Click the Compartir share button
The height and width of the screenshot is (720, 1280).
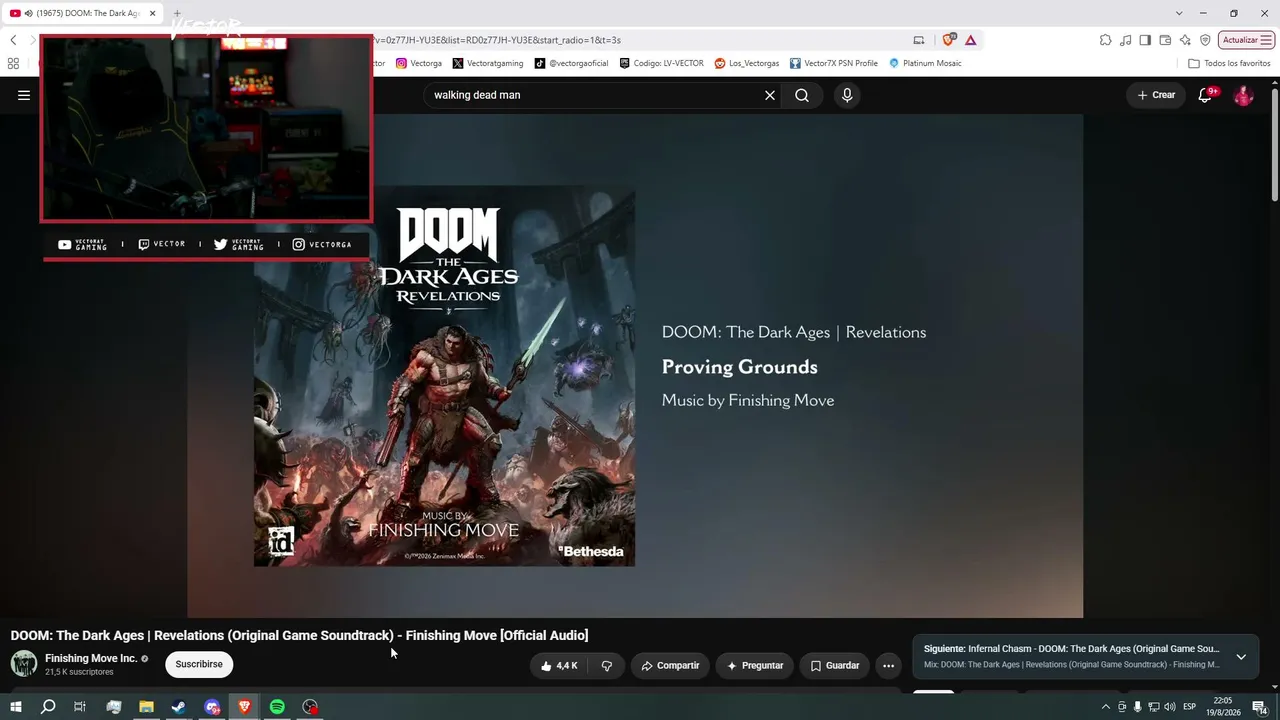tap(670, 665)
